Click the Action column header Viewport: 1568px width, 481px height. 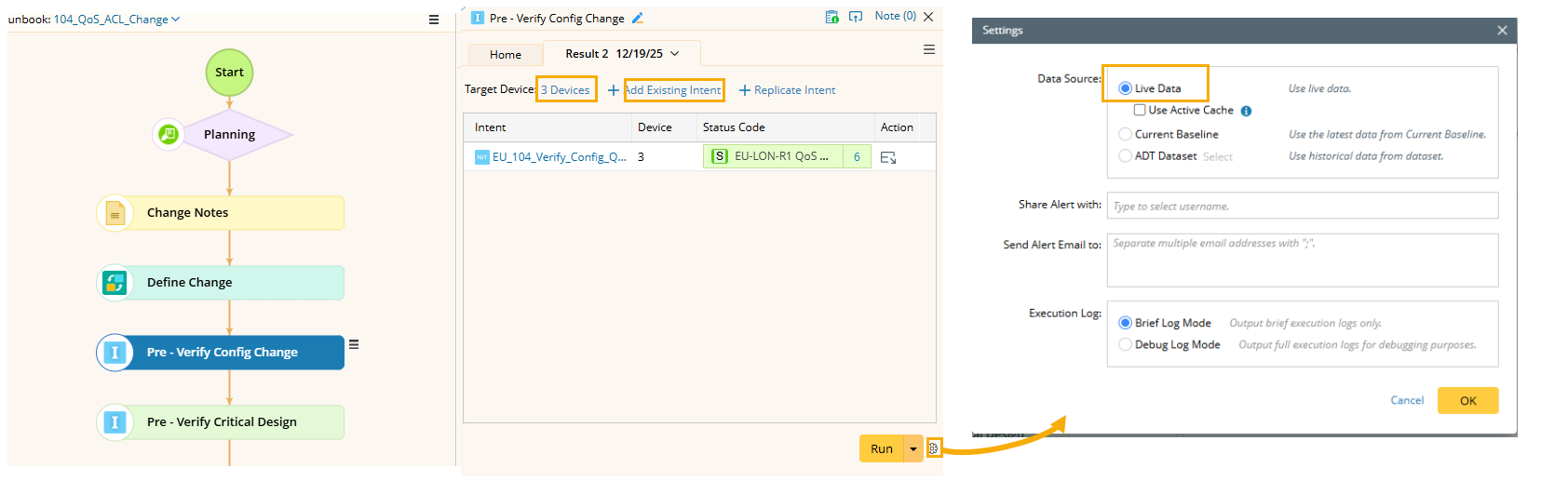(x=897, y=127)
